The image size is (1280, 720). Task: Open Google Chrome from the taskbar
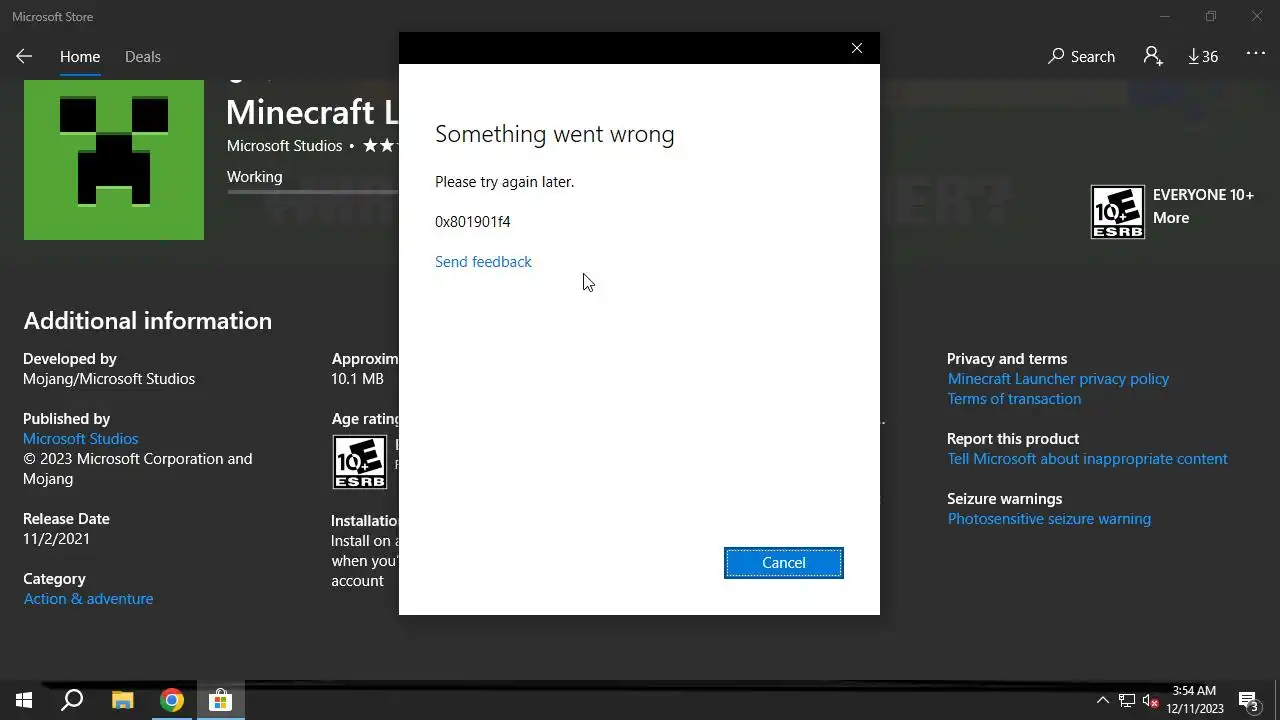[172, 701]
